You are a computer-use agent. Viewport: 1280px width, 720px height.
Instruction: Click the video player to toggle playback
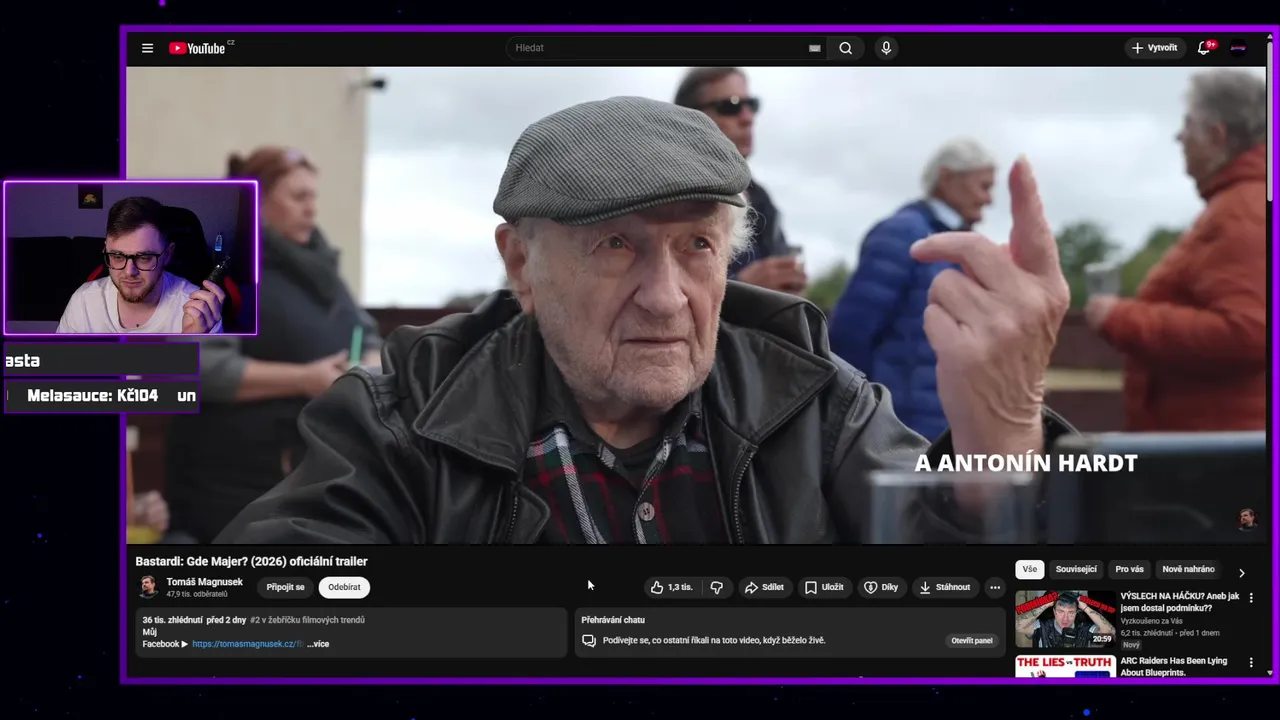[x=696, y=305]
